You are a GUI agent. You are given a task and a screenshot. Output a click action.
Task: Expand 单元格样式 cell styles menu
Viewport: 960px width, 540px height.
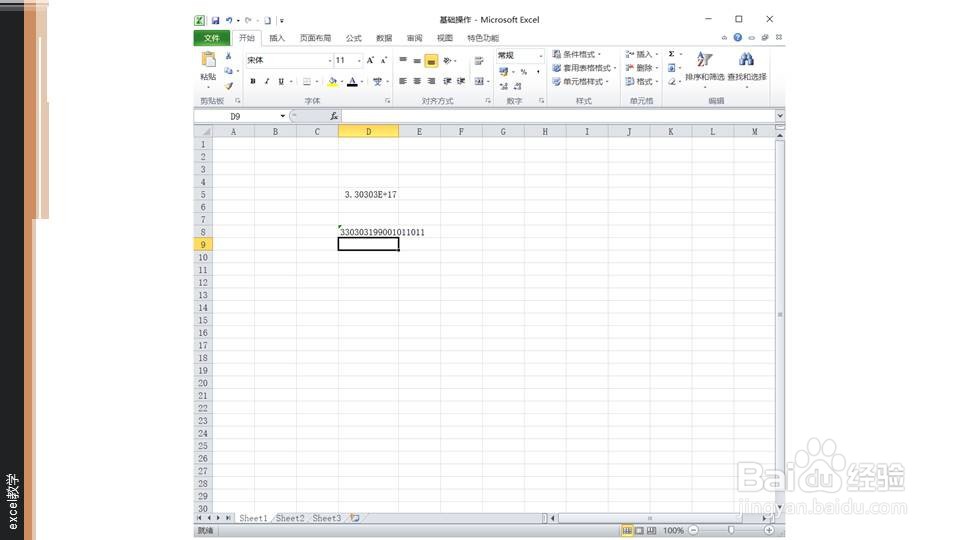[x=580, y=81]
